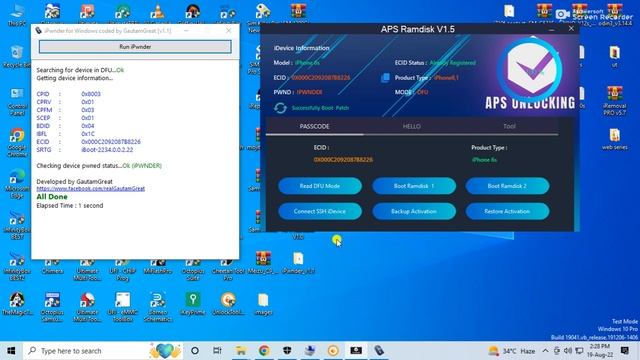Open the notification center icon

coord(624,351)
